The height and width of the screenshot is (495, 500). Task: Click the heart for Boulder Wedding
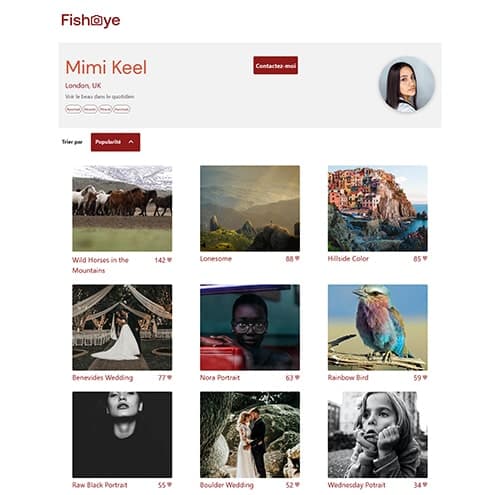[297, 485]
